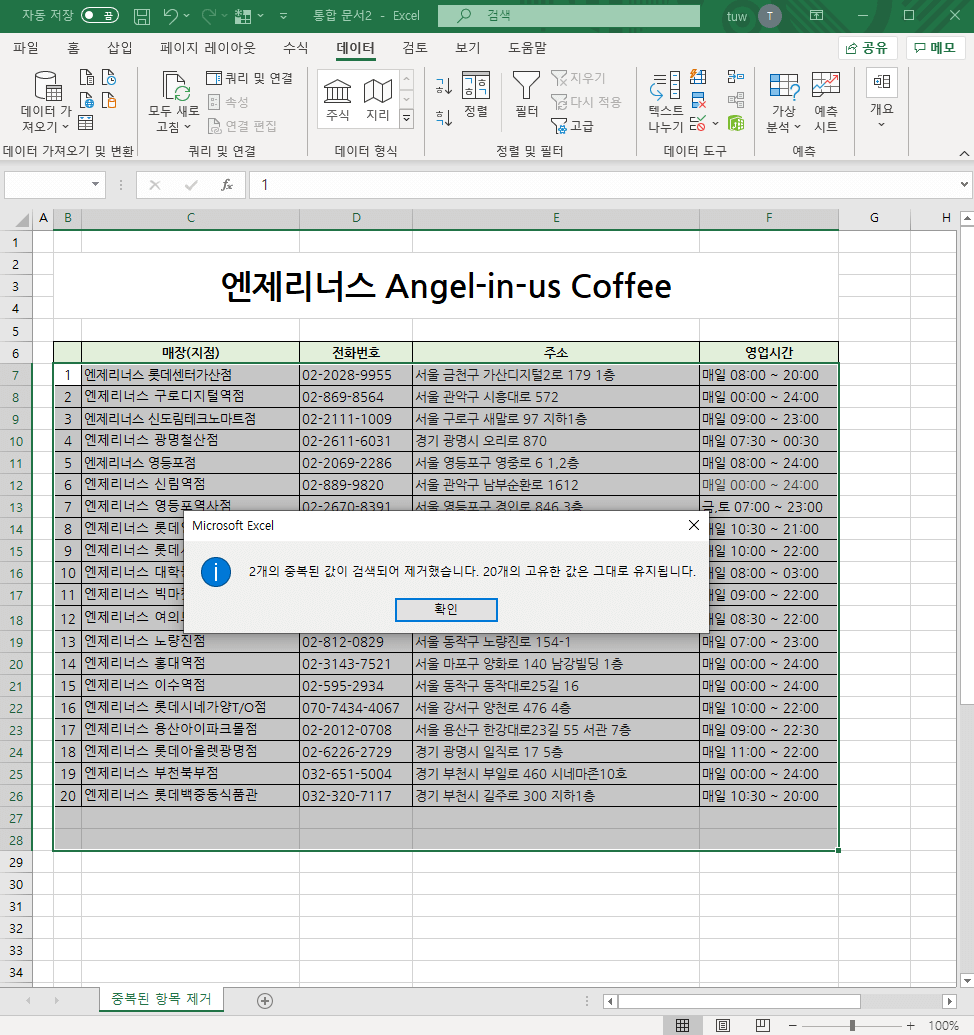
Task: Expand the formula bar
Action: [965, 184]
